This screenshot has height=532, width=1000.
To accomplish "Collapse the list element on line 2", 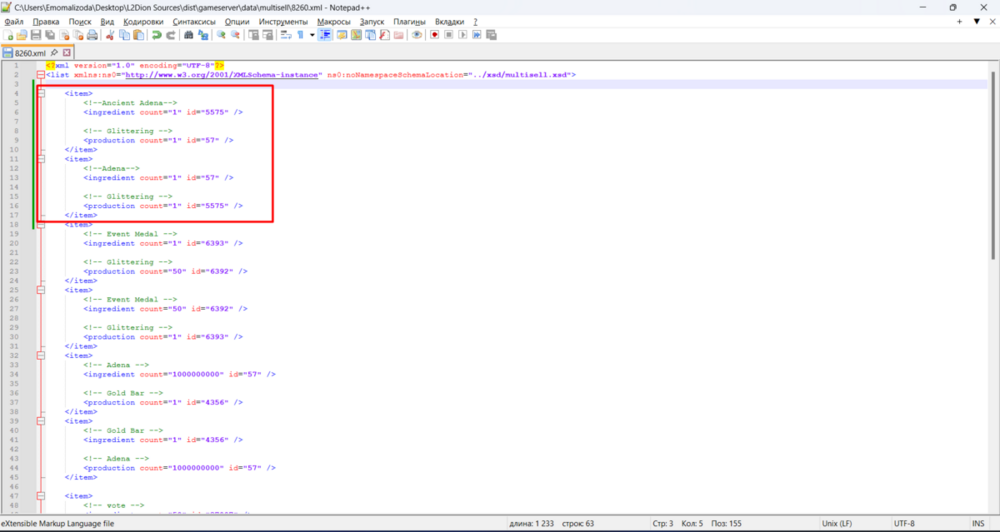I will (x=41, y=75).
